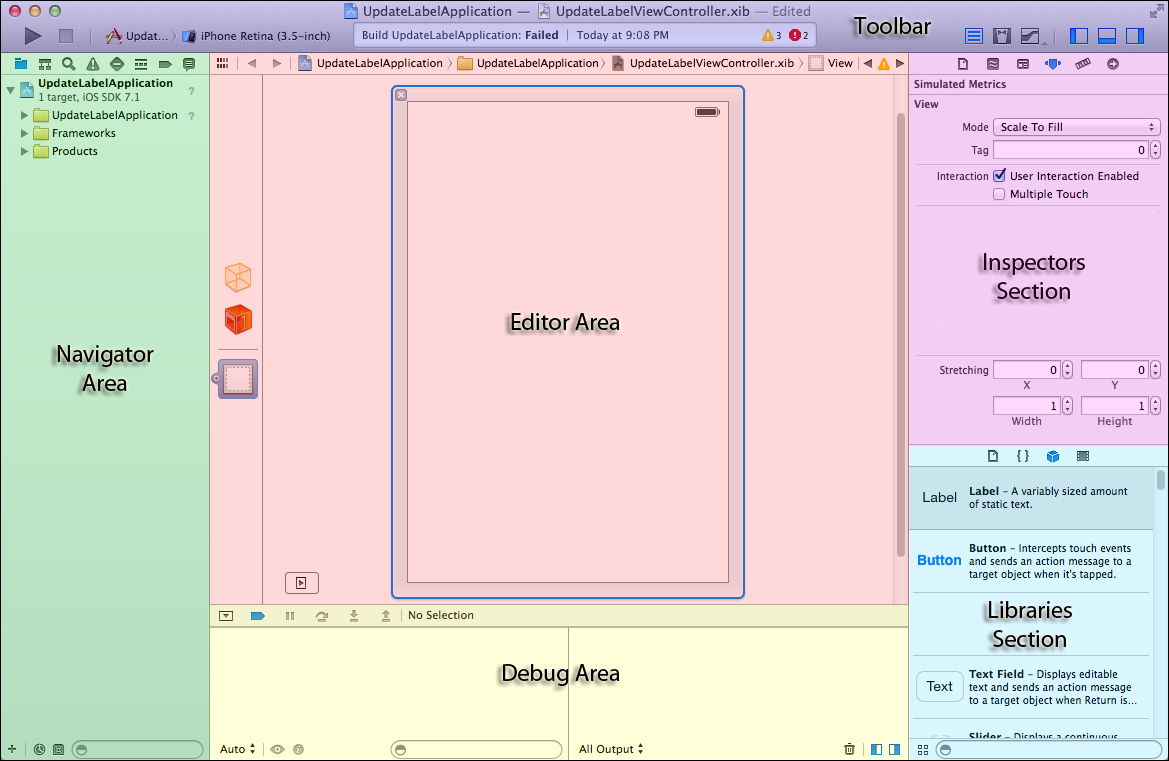The width and height of the screenshot is (1169, 761).
Task: Select the Size inspector ruler icon
Action: pos(1083,63)
